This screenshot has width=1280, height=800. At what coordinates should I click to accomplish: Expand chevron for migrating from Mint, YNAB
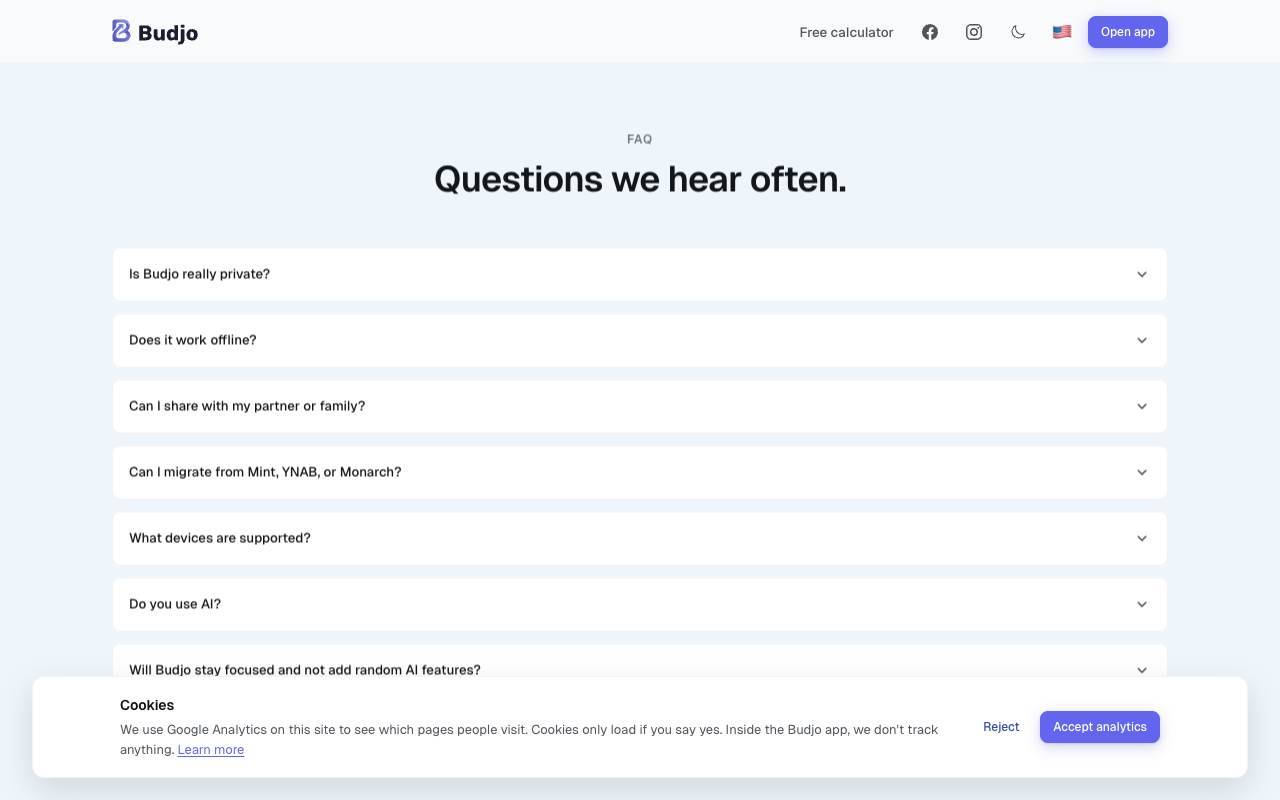tap(1142, 472)
